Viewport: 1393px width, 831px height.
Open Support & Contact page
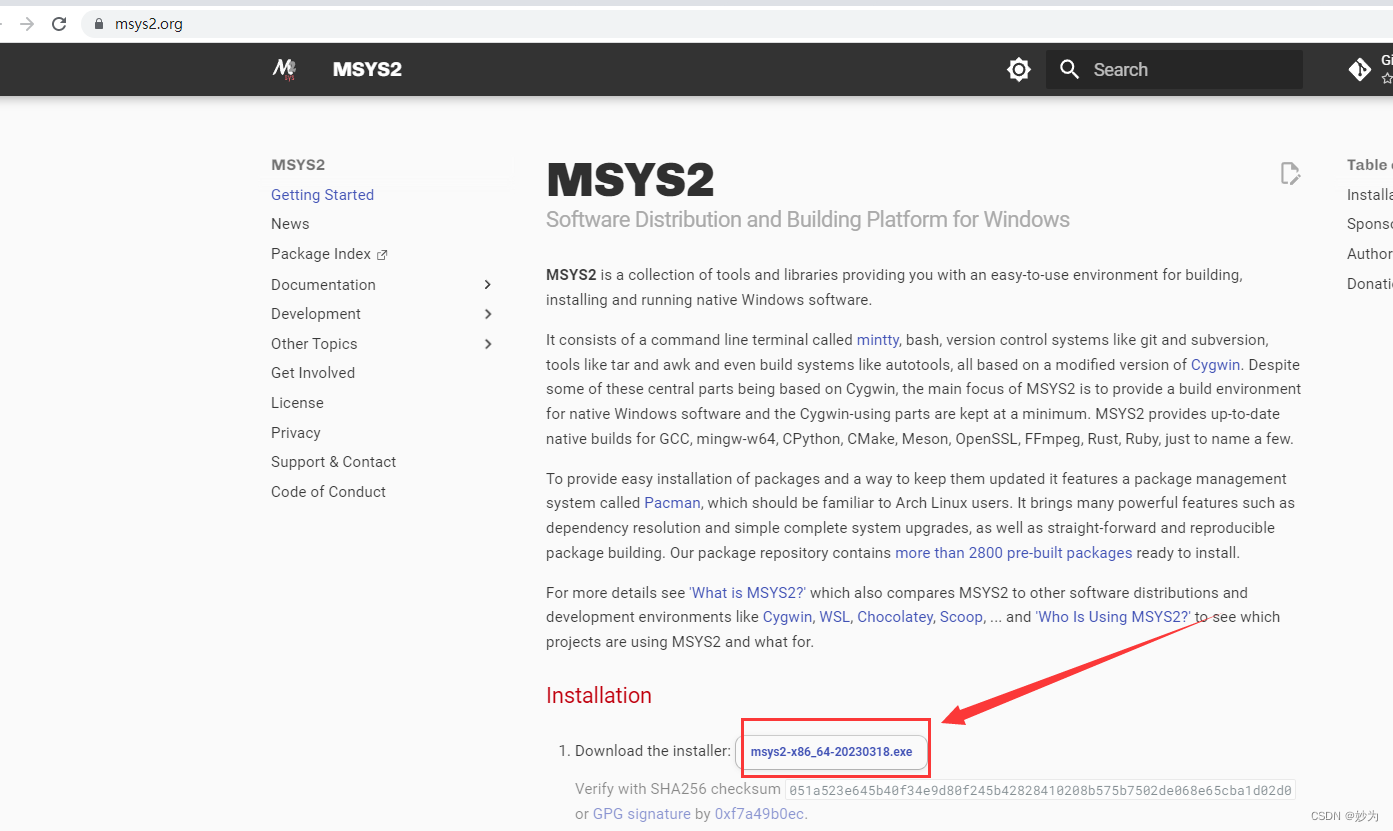(333, 462)
